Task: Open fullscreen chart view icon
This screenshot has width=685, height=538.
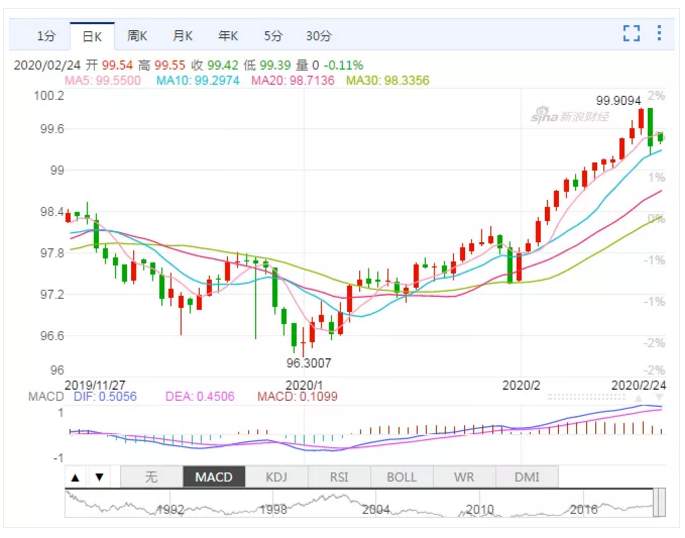Action: (631, 33)
